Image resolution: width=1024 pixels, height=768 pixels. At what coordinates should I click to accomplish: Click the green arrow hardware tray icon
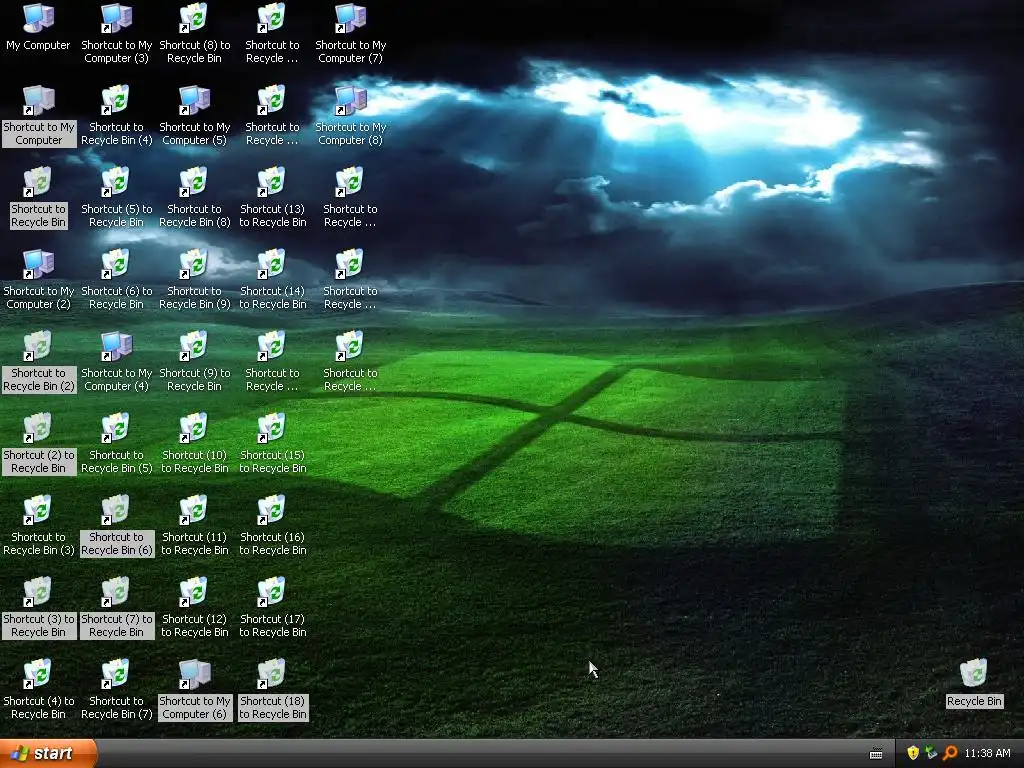pos(931,753)
